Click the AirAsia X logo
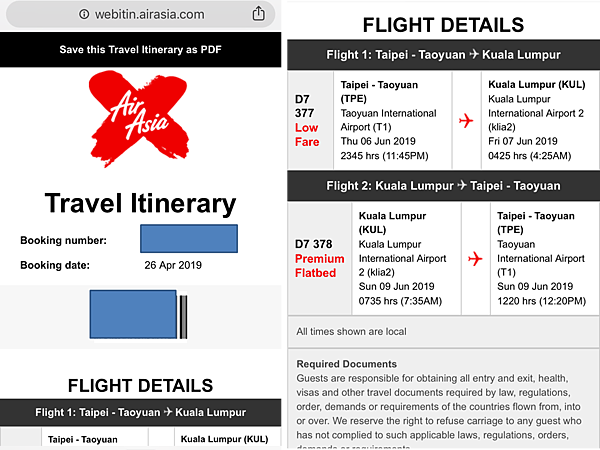The height and width of the screenshot is (450, 600). tap(140, 118)
